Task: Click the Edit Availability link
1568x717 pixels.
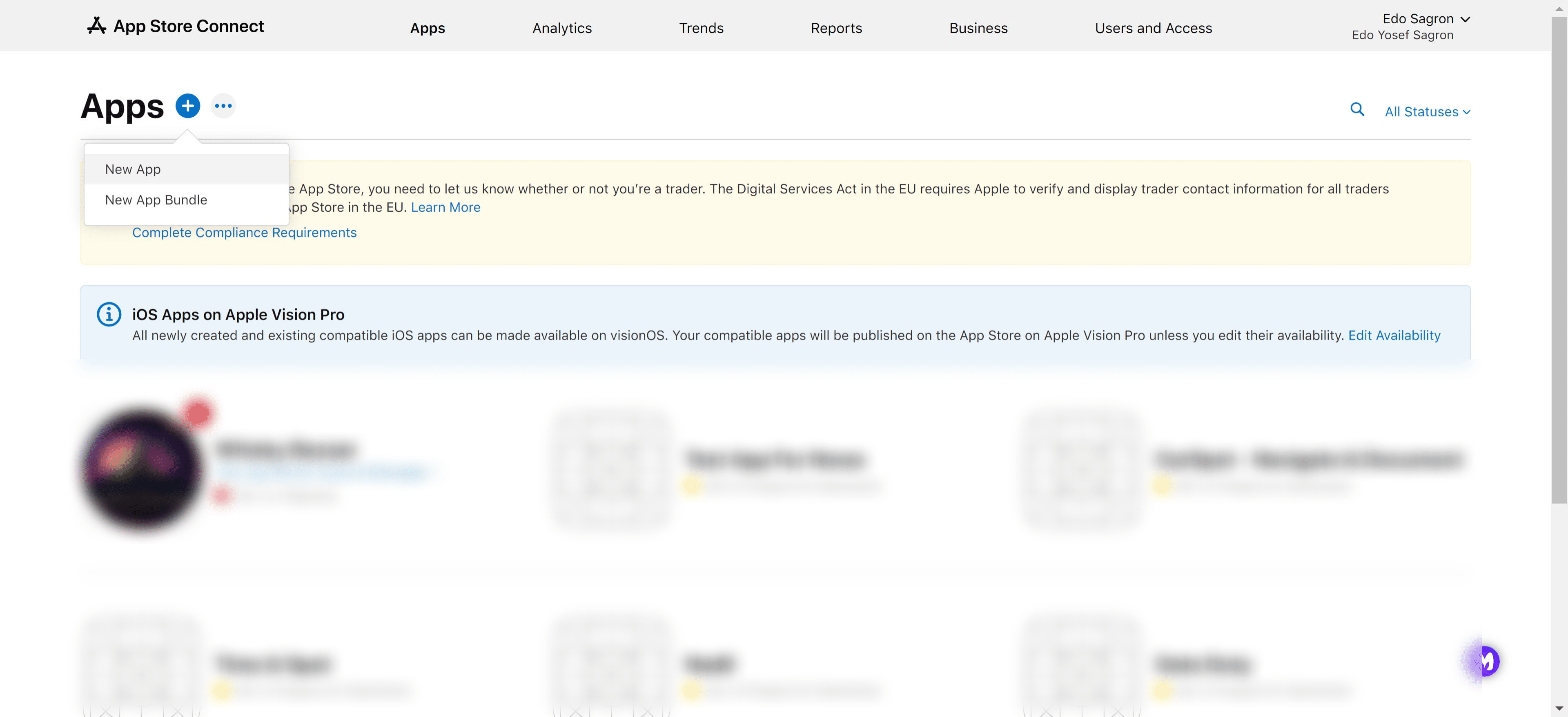Action: 1394,336
